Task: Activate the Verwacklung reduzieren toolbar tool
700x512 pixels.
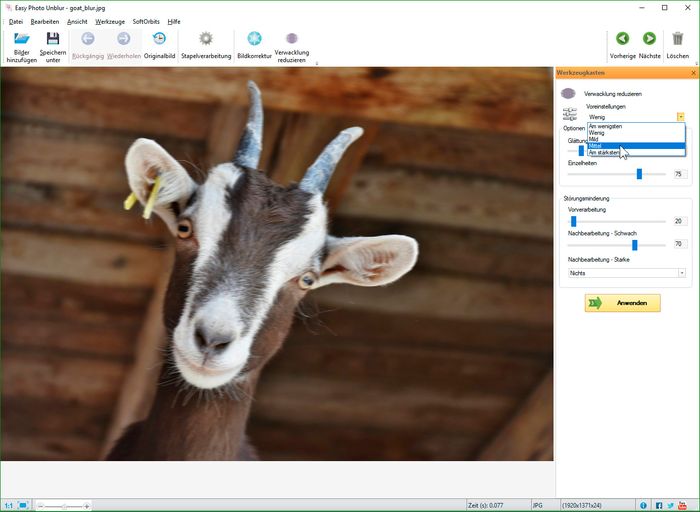Action: coord(292,40)
